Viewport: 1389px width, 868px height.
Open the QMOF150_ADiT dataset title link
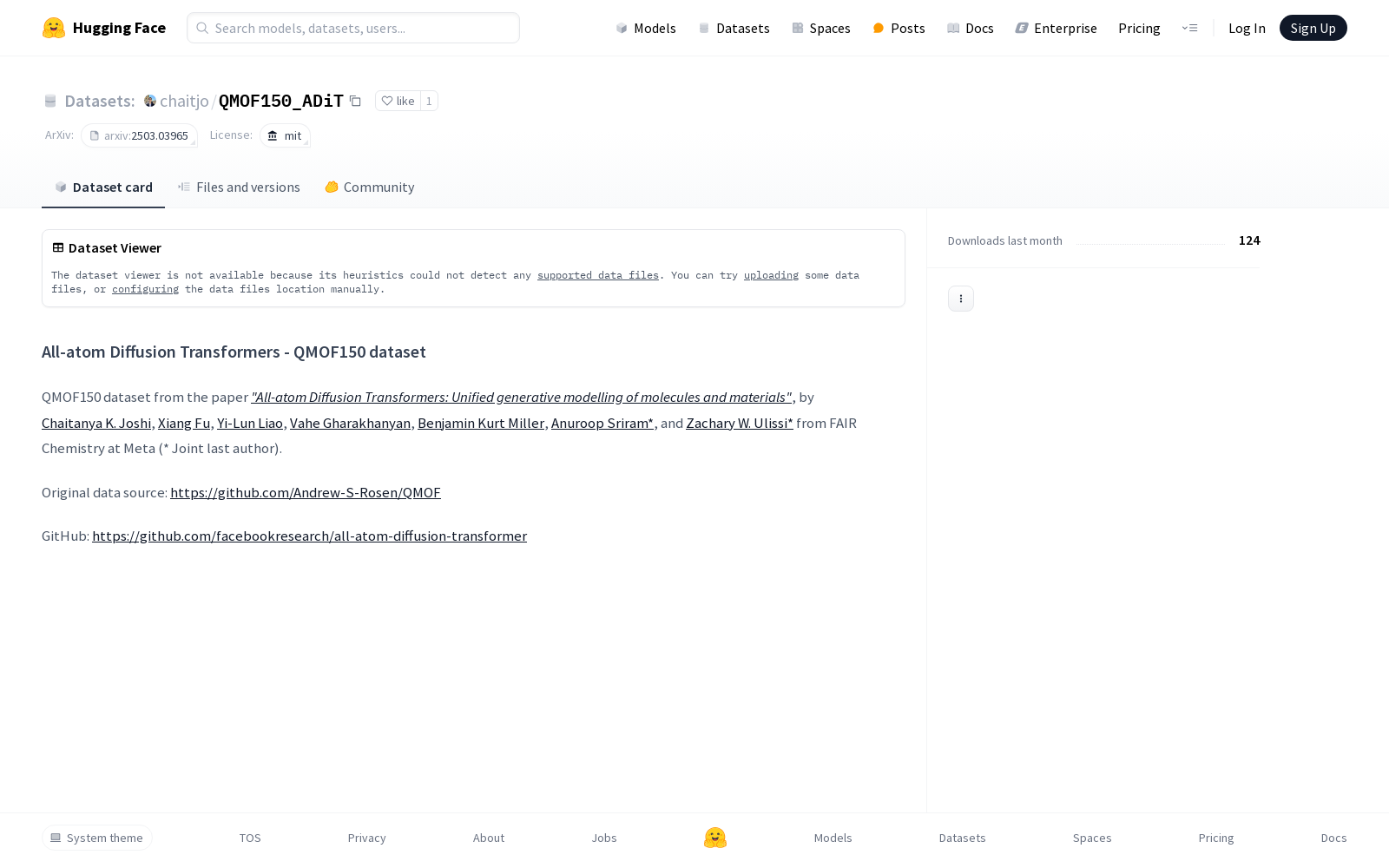click(281, 101)
